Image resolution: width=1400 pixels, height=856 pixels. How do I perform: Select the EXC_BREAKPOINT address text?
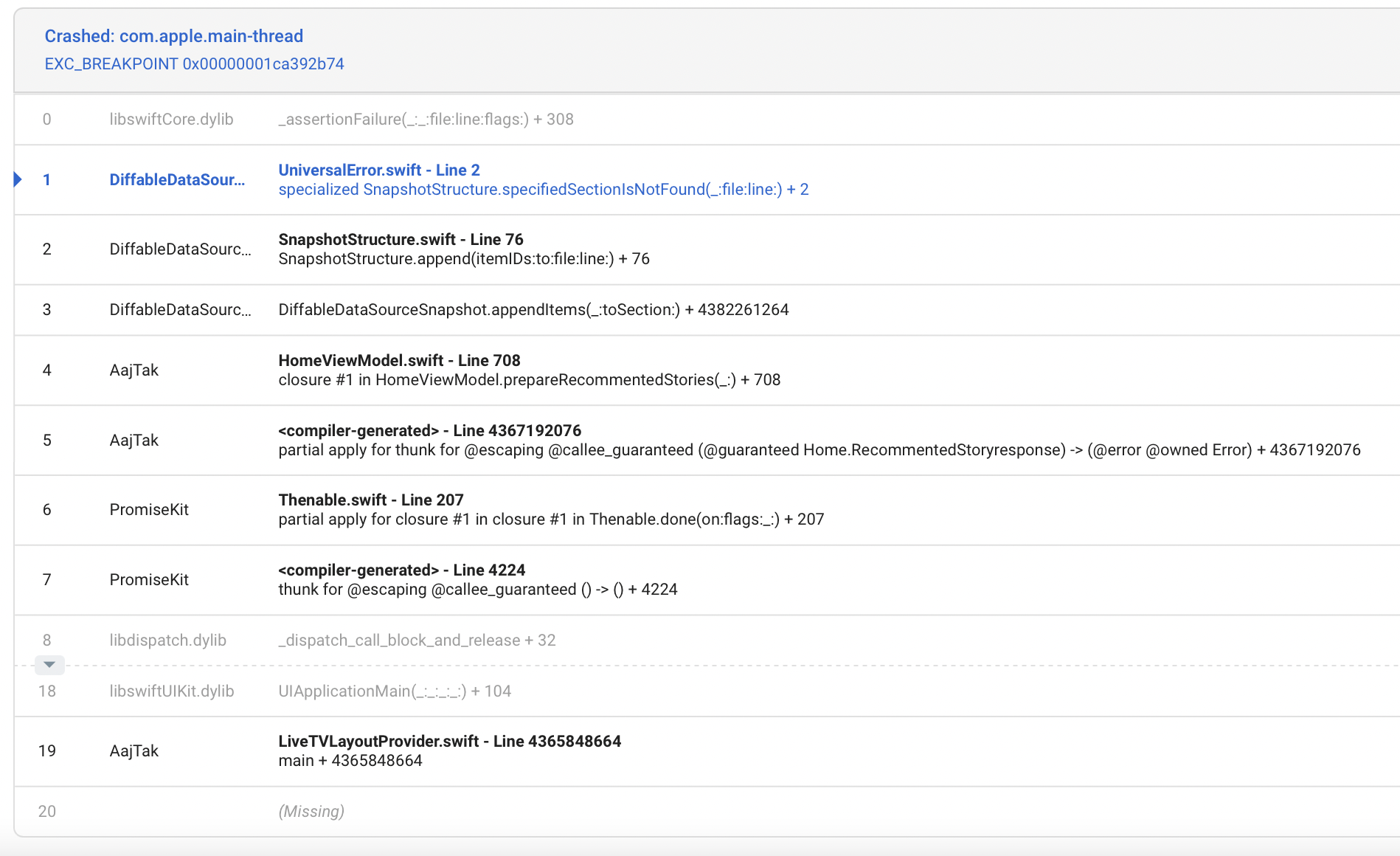click(x=194, y=64)
